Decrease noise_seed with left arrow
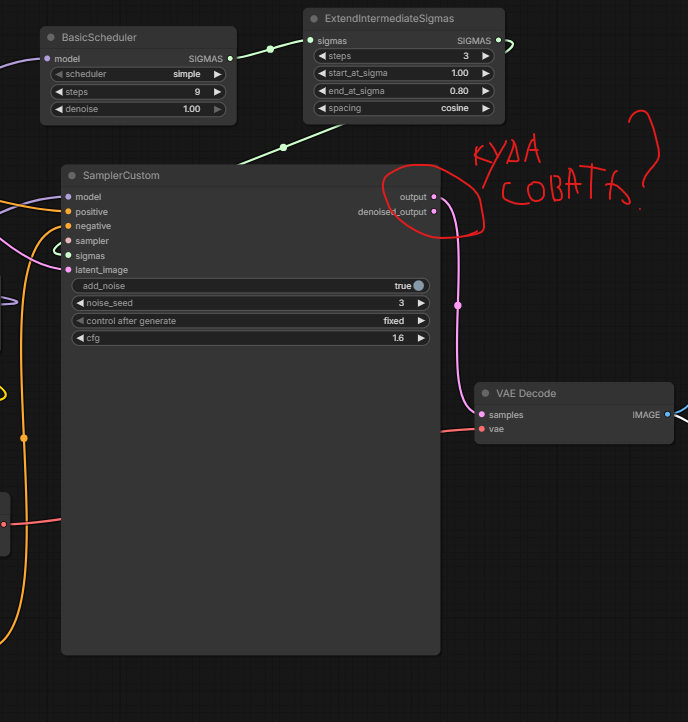Image resolution: width=688 pixels, height=722 pixels. click(x=80, y=303)
